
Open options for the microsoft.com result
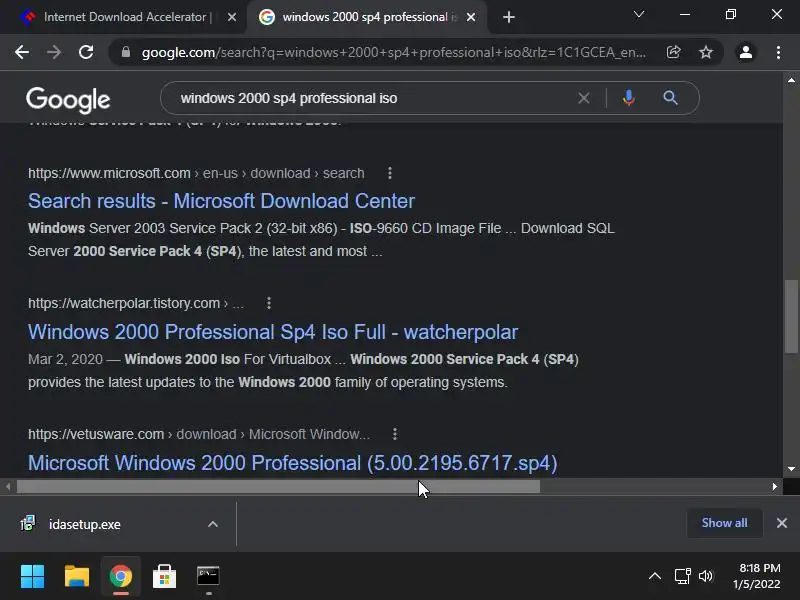point(390,173)
